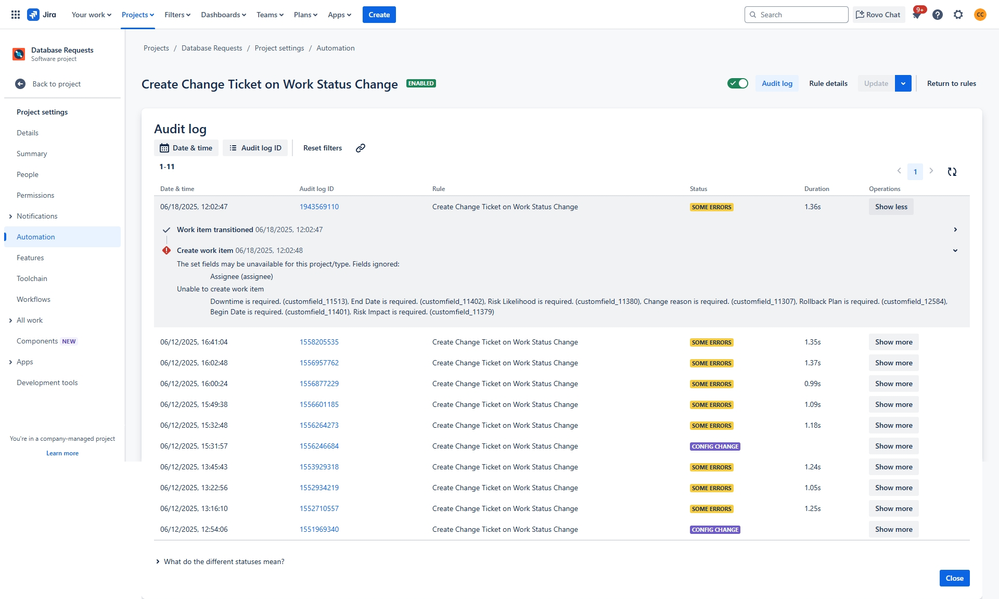
Task: Click the Learn more link
Action: (x=62, y=453)
